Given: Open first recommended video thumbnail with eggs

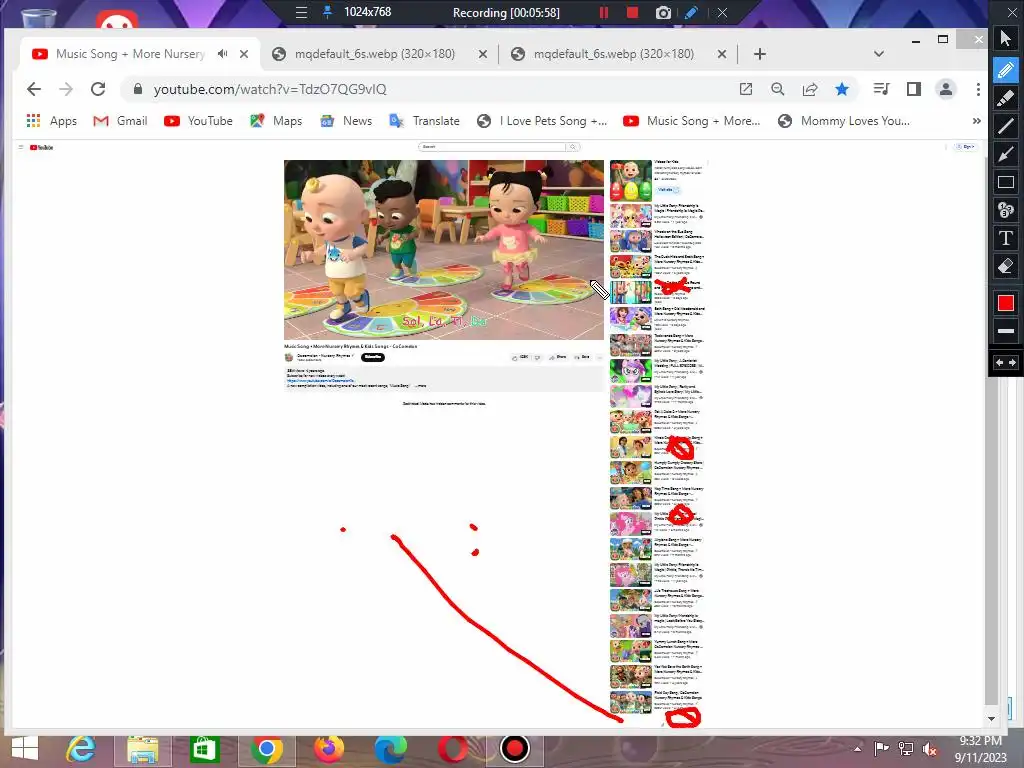Looking at the screenshot, I should click(631, 180).
